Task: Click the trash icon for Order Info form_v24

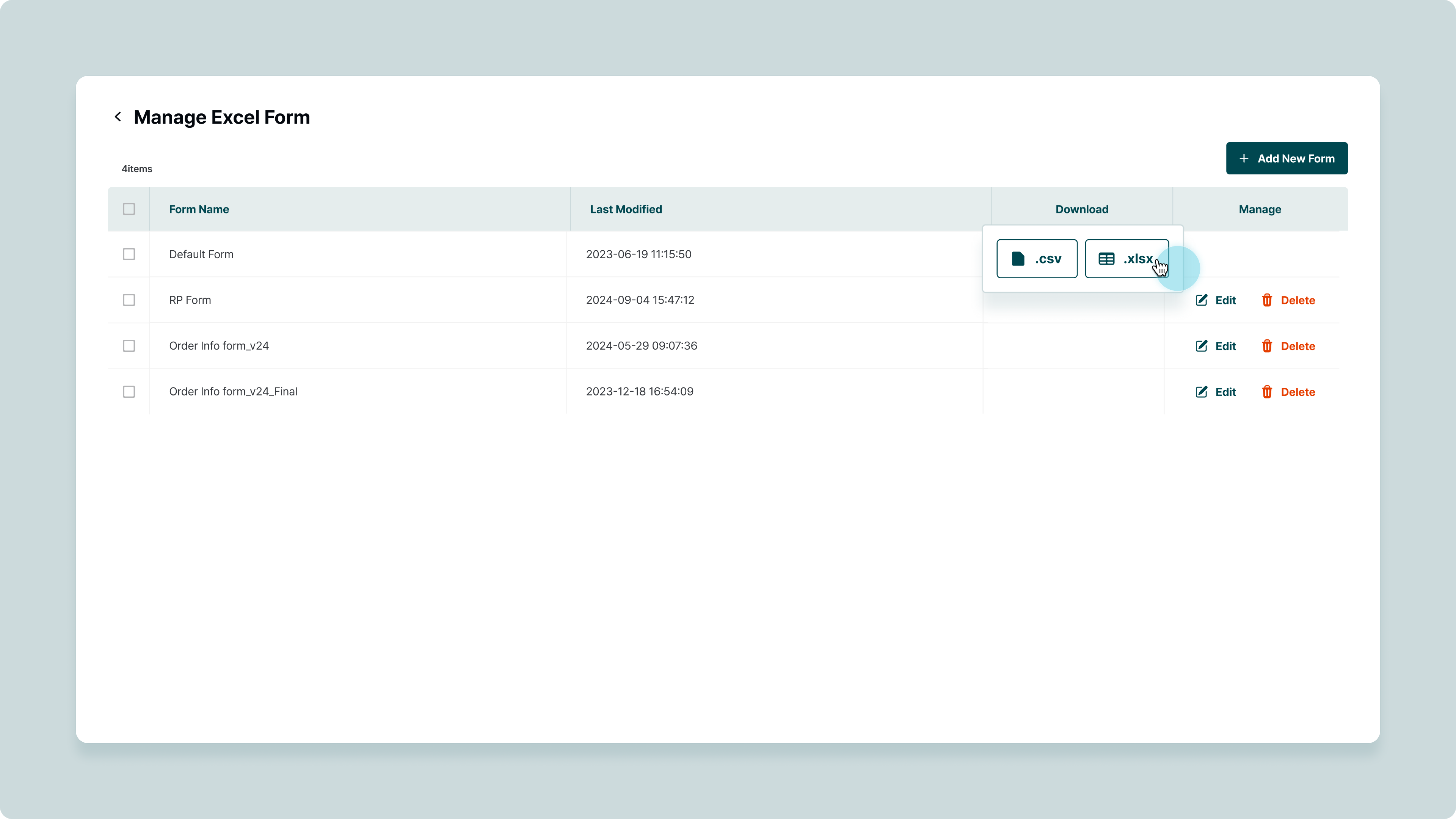Action: (1267, 346)
